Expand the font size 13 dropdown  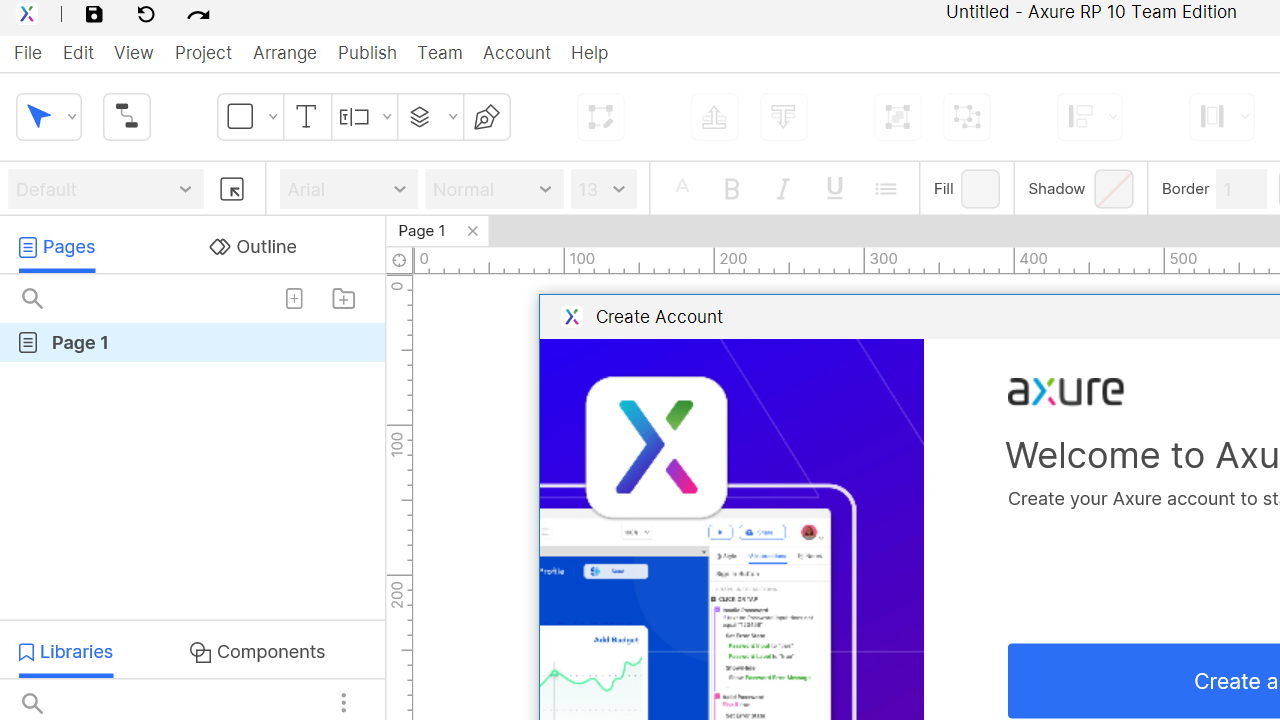(603, 189)
